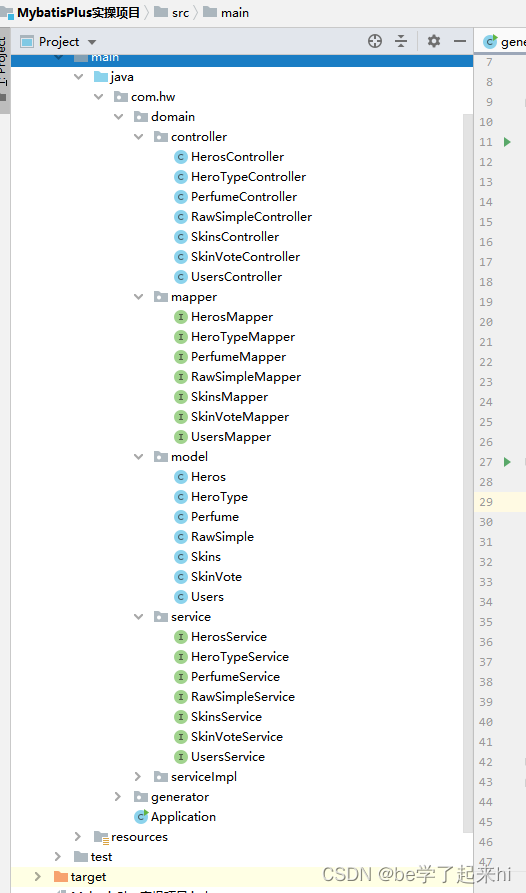The height and width of the screenshot is (893, 526).
Task: Select RawSimpleService interface
Action: [x=243, y=697]
